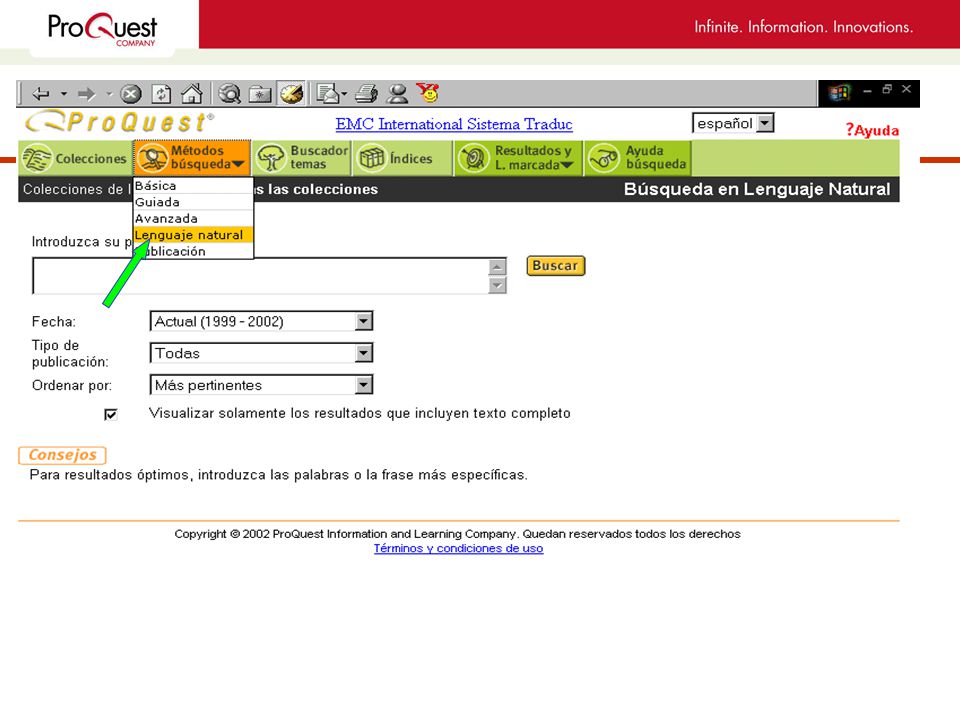Open the Métodos búsqueda menu tab

(192, 158)
